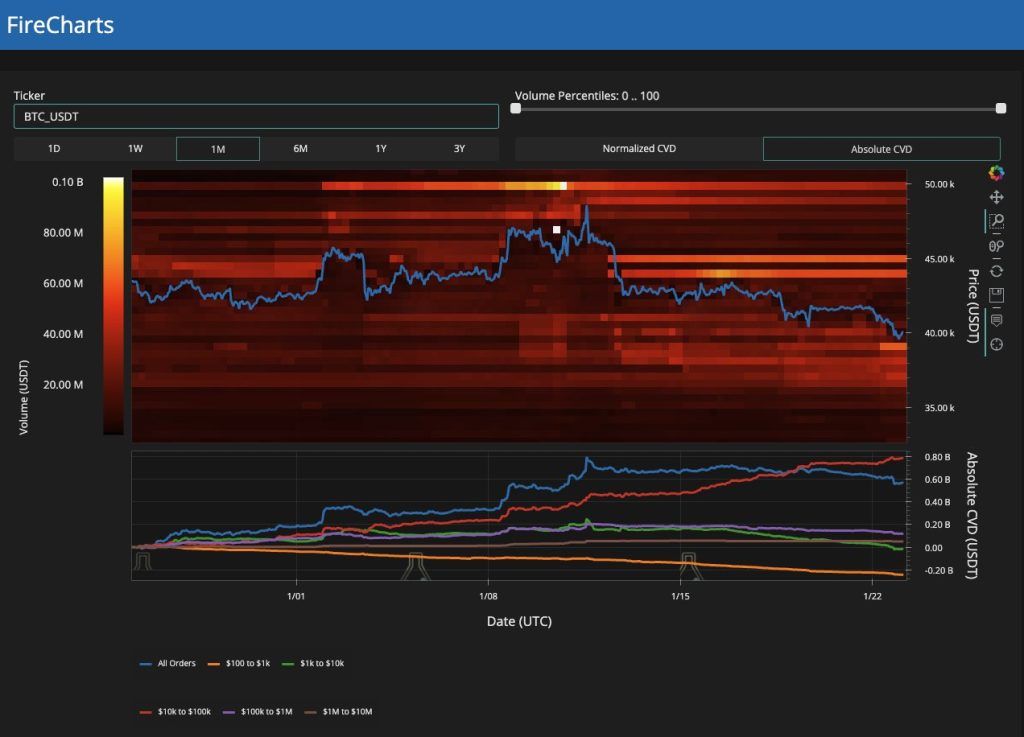Enable hover tooltip mode with the speech-bubble icon
Viewport: 1024px width, 737px height.
coord(996,320)
